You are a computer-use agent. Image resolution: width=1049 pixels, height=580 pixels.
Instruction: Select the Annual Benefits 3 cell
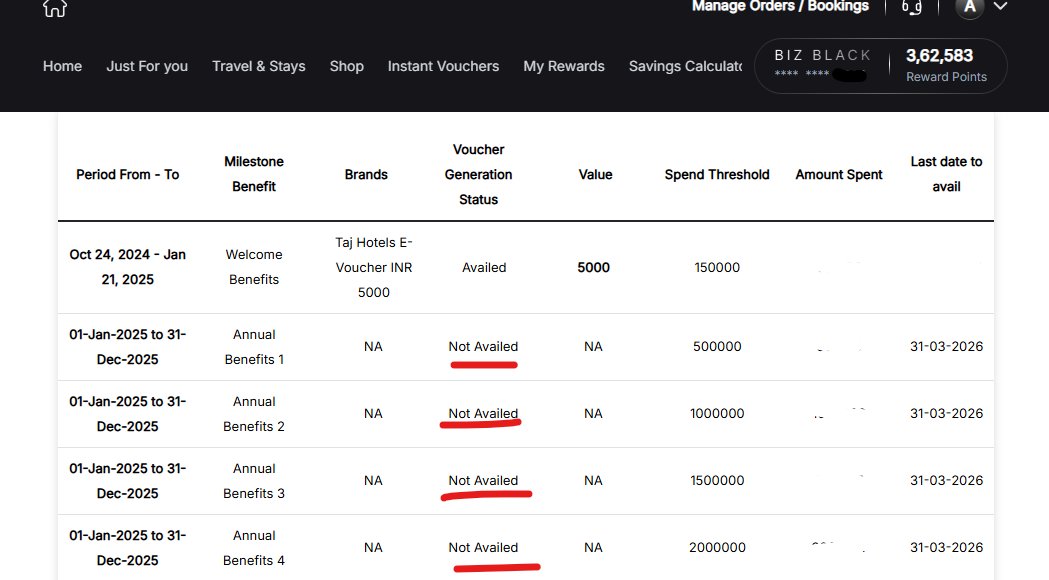pyautogui.click(x=254, y=481)
